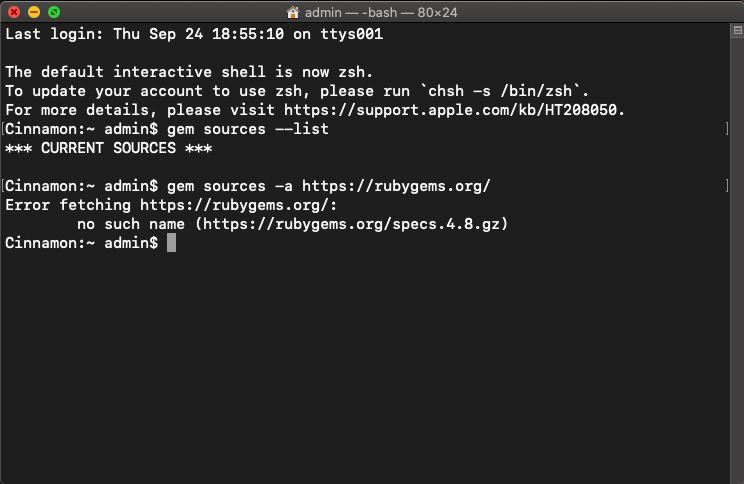Viewport: 744px width, 484px height.
Task: Click the last "Cinnamon:~ admin$" prompt
Action: click(81, 243)
